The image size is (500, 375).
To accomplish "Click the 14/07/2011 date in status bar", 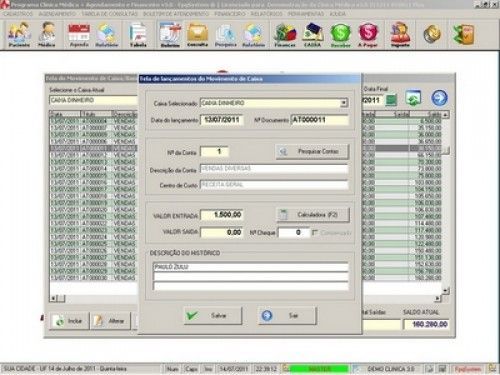I will point(233,369).
